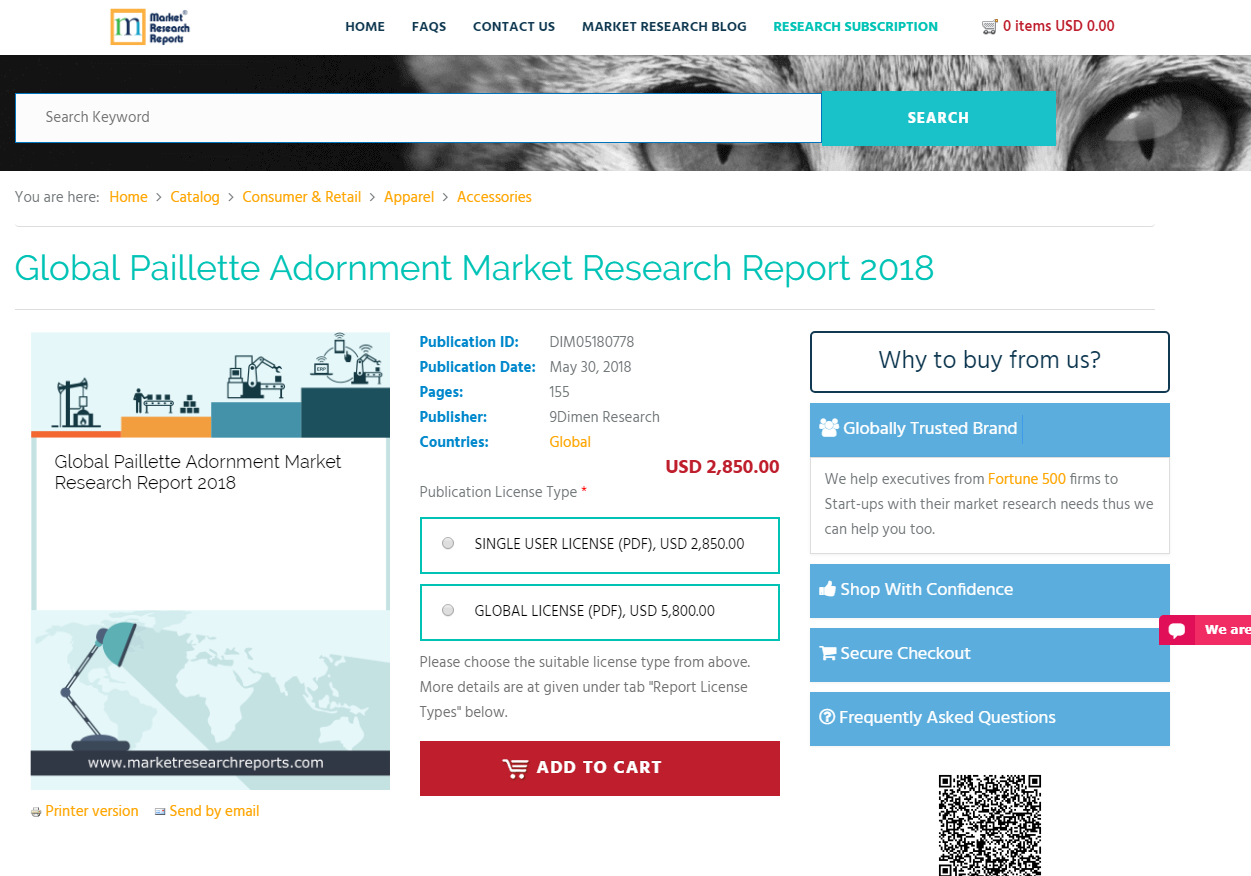Expand Globally Trusted Brand section
1251x876 pixels.
click(x=990, y=430)
